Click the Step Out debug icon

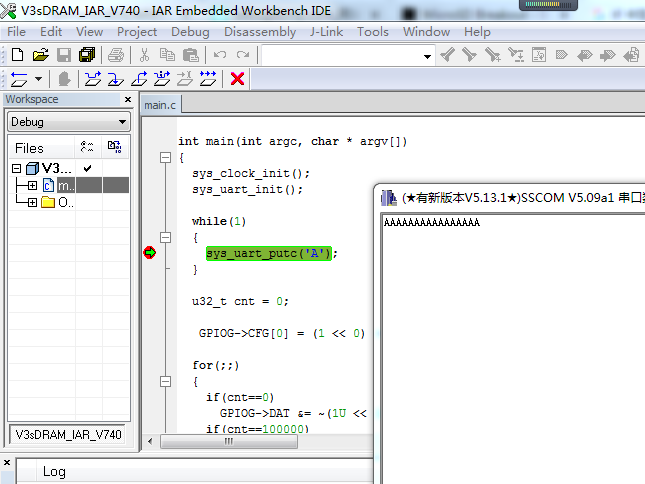(139, 78)
